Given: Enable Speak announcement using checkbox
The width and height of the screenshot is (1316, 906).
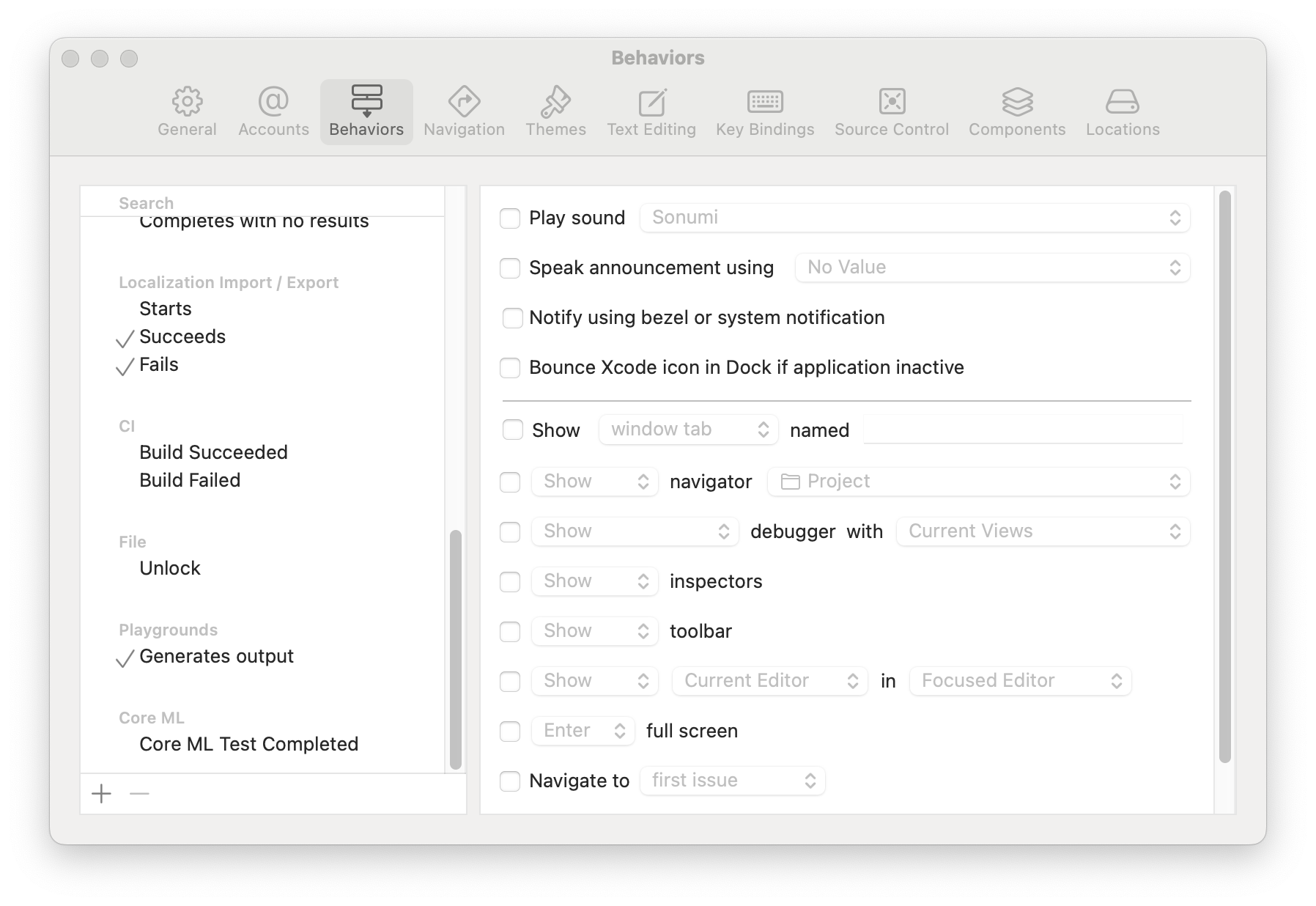Looking at the screenshot, I should tap(510, 268).
